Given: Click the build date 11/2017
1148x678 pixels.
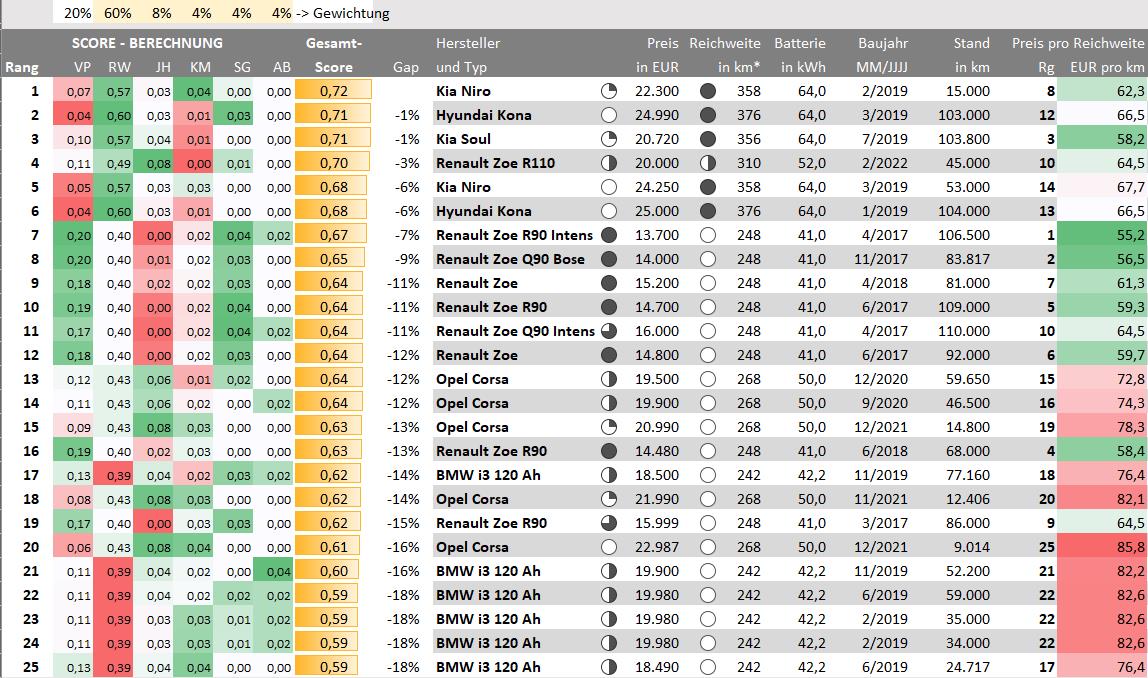Looking at the screenshot, I should [881, 259].
